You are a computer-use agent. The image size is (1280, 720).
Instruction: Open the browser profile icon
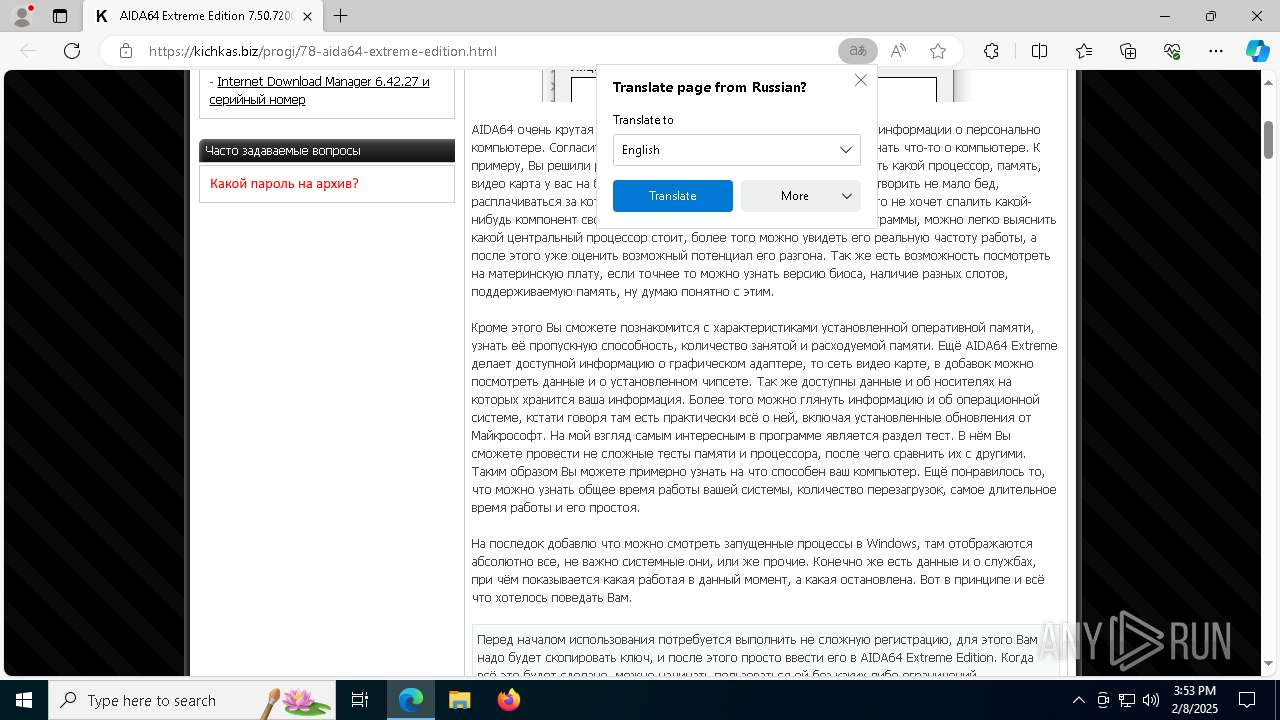pos(22,16)
